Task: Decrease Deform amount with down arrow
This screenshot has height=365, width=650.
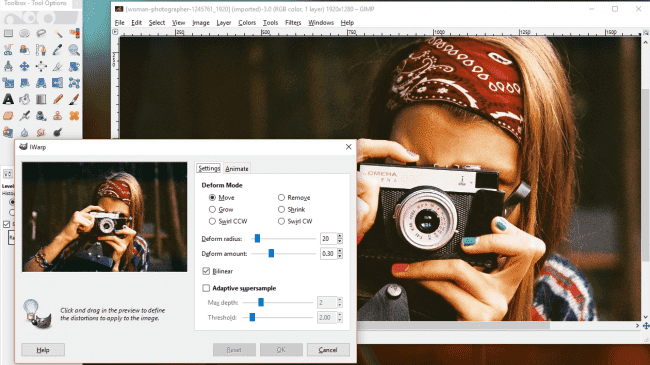Action: pos(340,256)
